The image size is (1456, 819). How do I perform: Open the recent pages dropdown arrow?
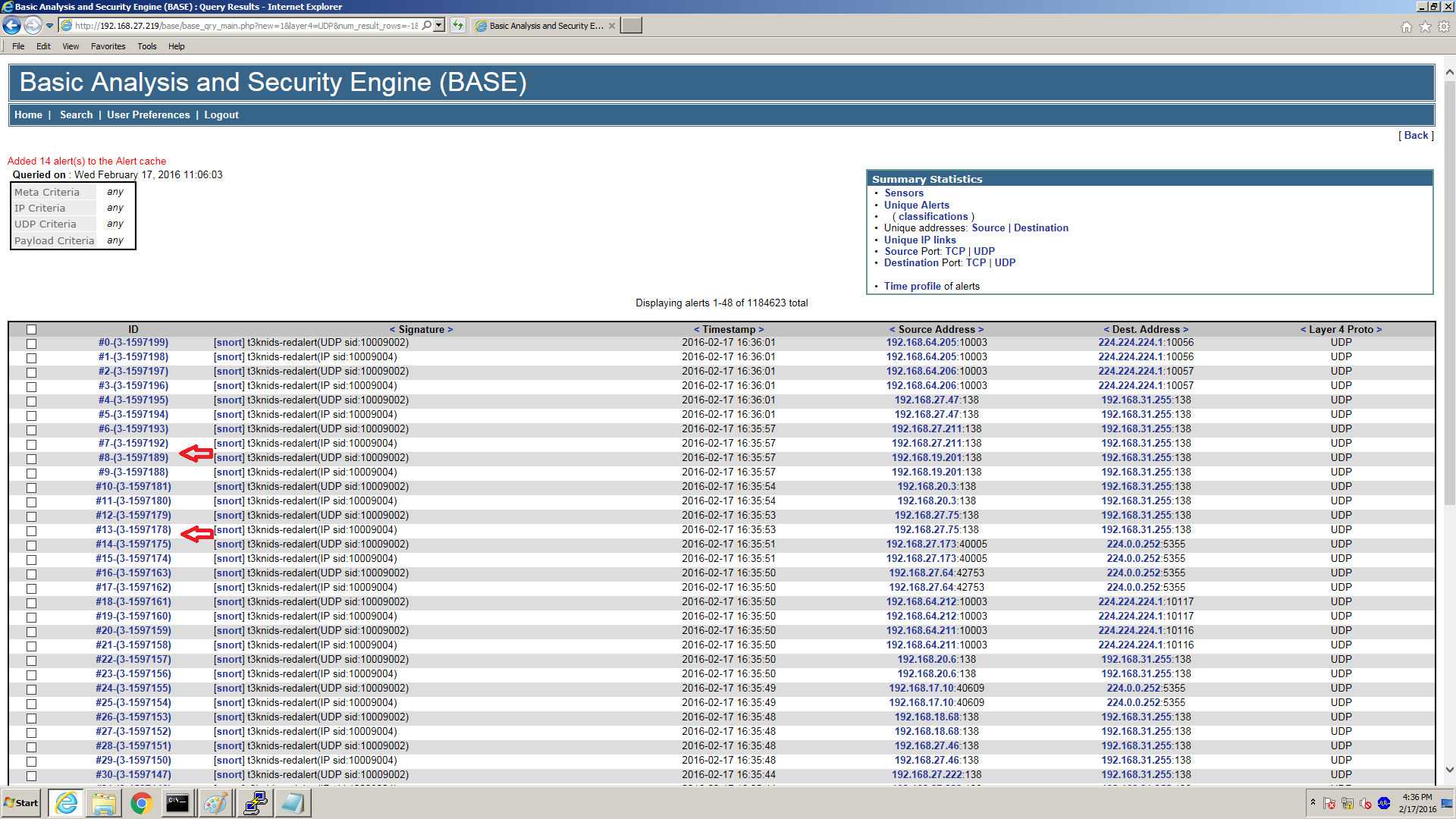coord(50,26)
